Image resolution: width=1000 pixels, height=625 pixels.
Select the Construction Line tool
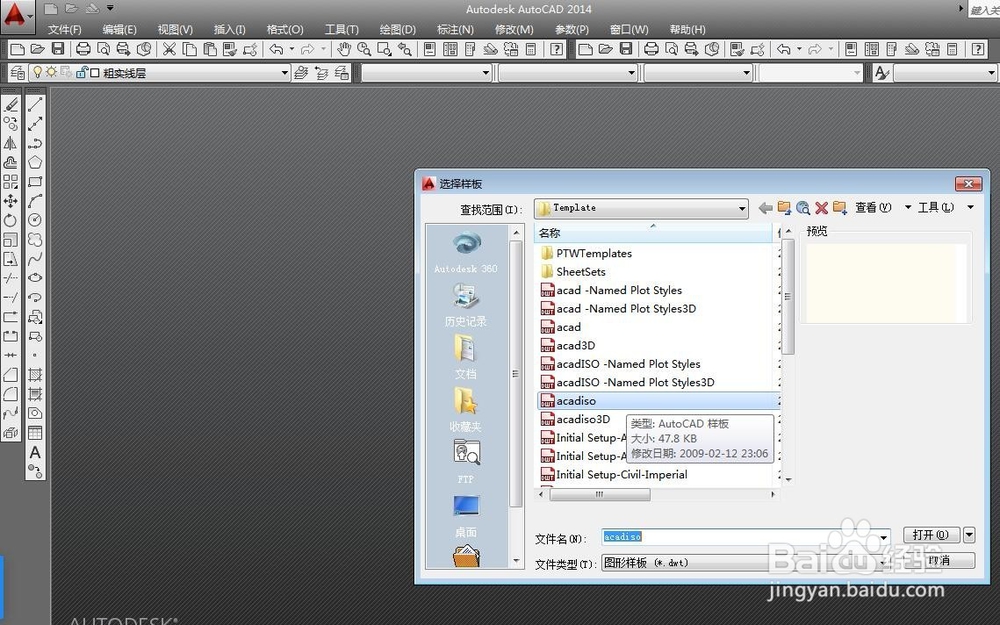point(35,123)
